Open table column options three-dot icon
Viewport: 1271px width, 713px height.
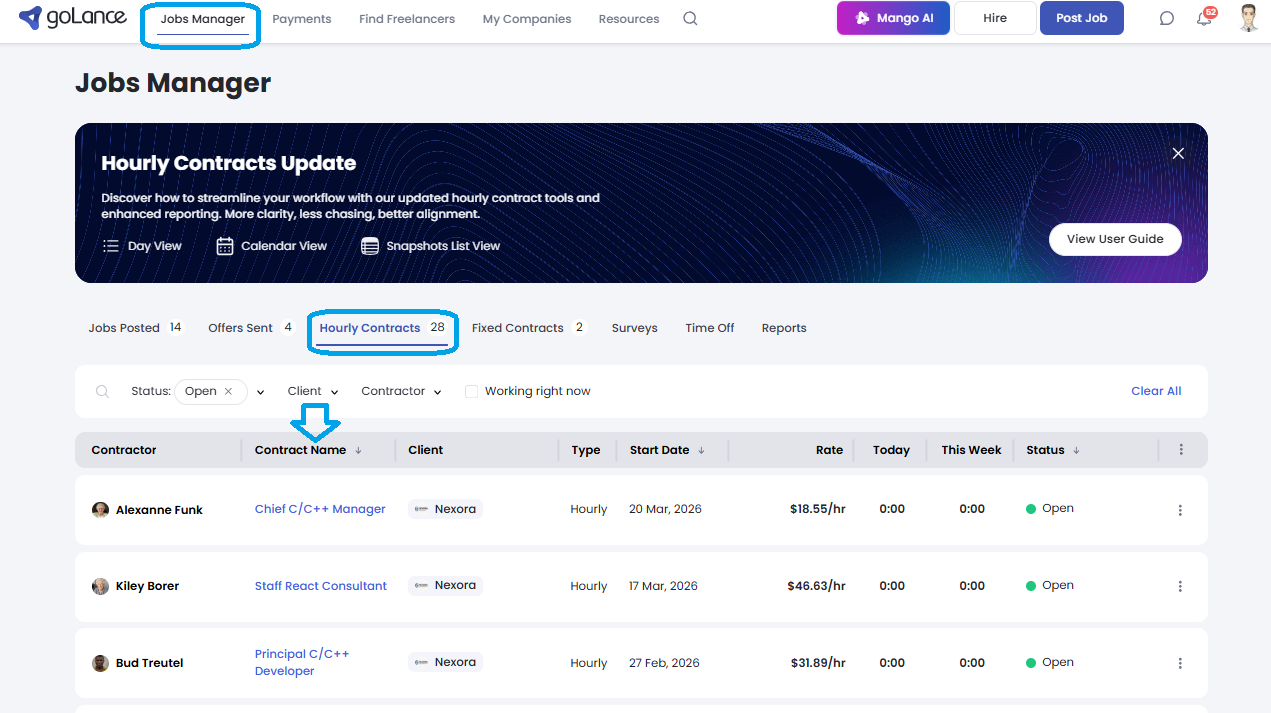coord(1181,450)
